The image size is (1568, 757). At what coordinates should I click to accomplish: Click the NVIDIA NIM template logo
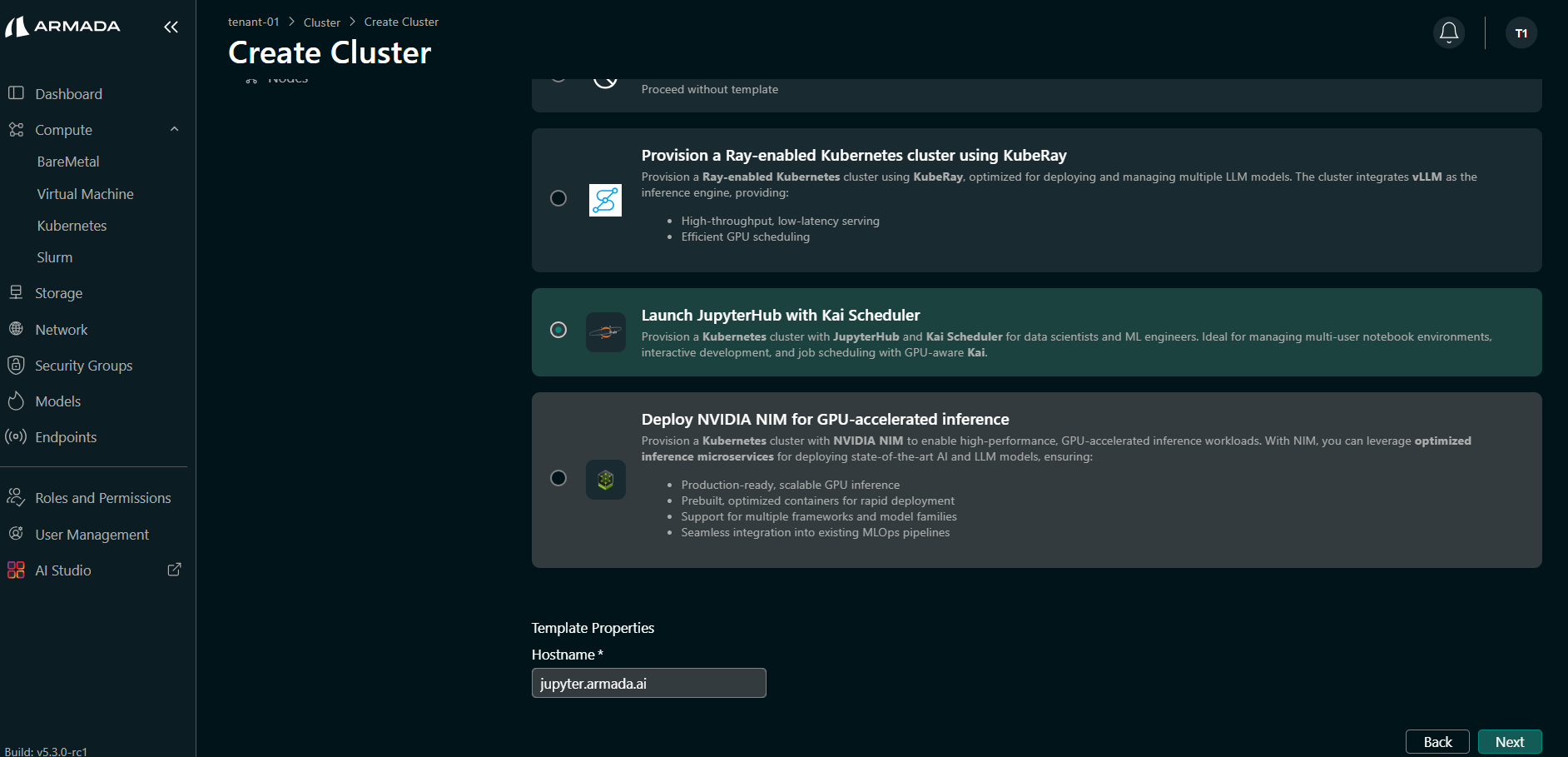click(x=605, y=480)
